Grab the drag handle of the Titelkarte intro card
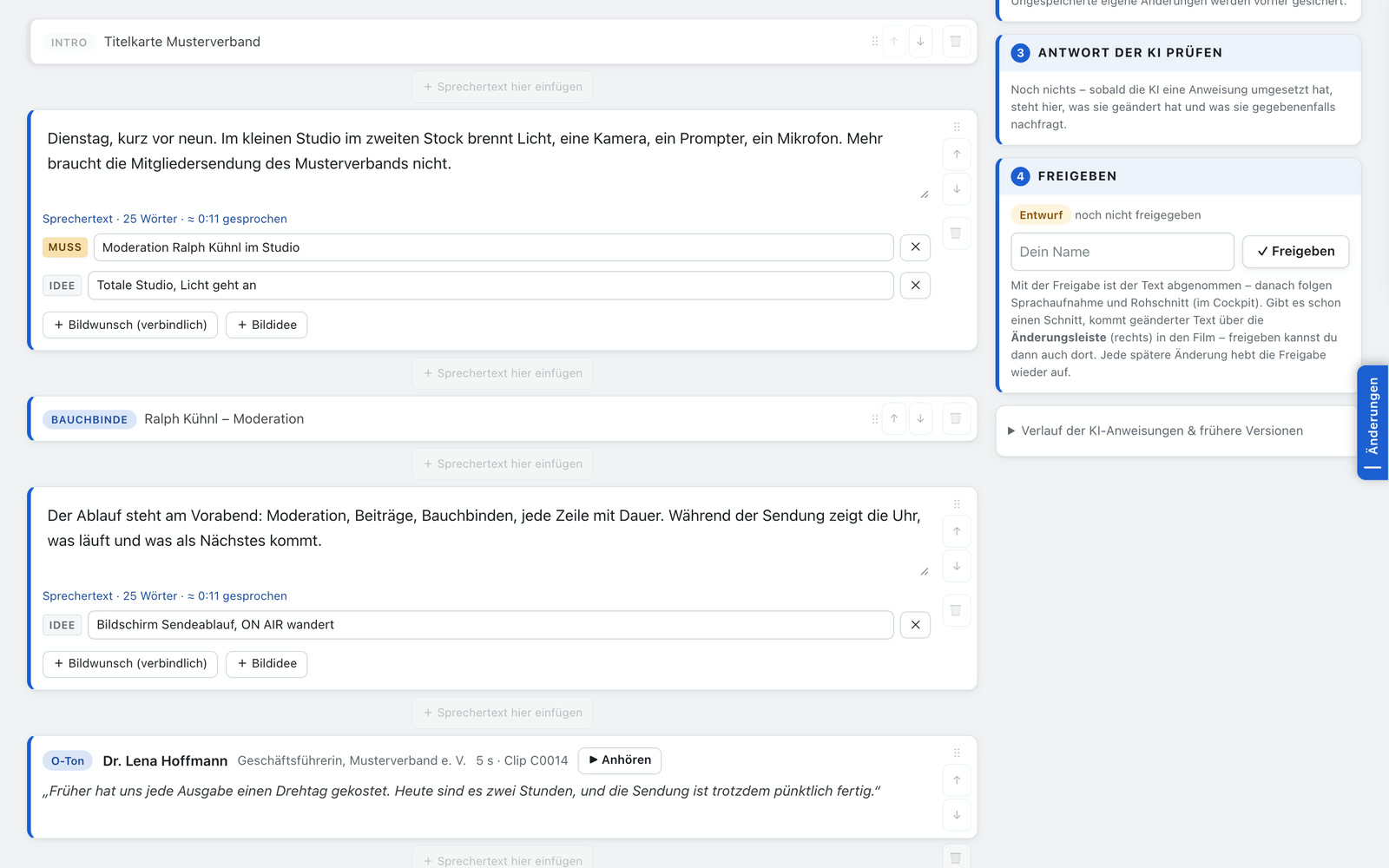The width and height of the screenshot is (1389, 868). (874, 42)
